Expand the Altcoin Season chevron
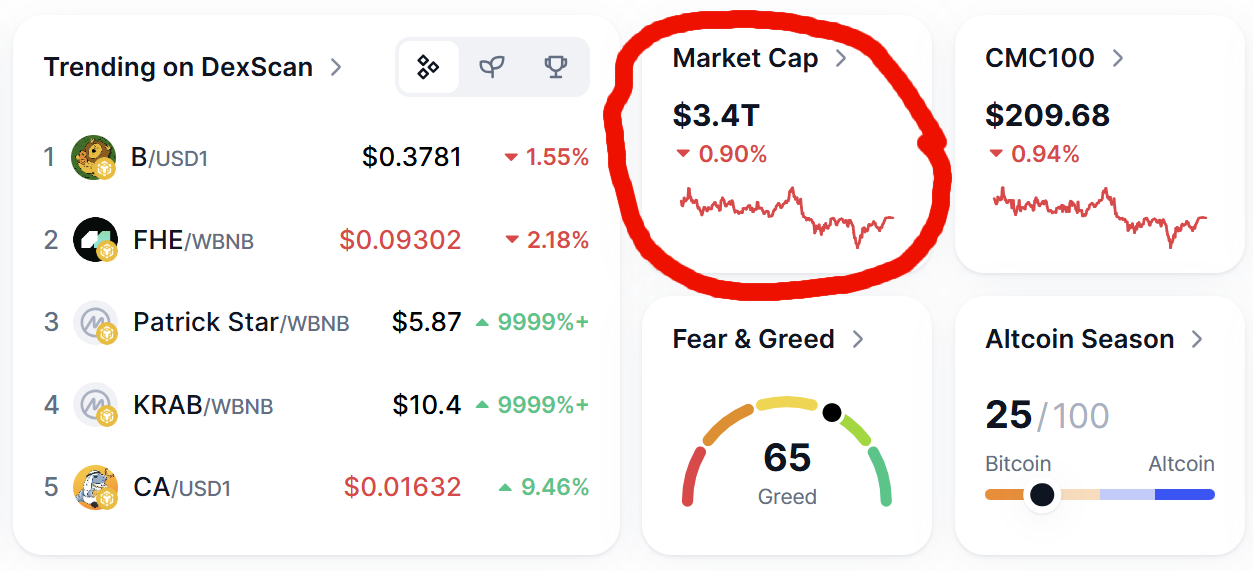The height and width of the screenshot is (571, 1253). 1197,339
